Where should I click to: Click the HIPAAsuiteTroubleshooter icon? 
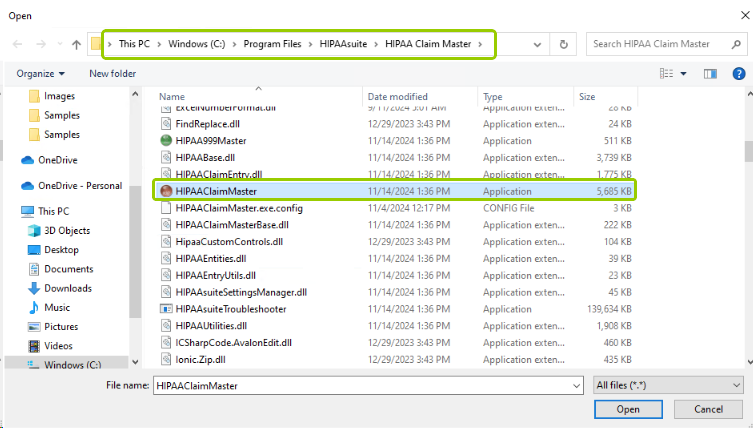[166, 309]
